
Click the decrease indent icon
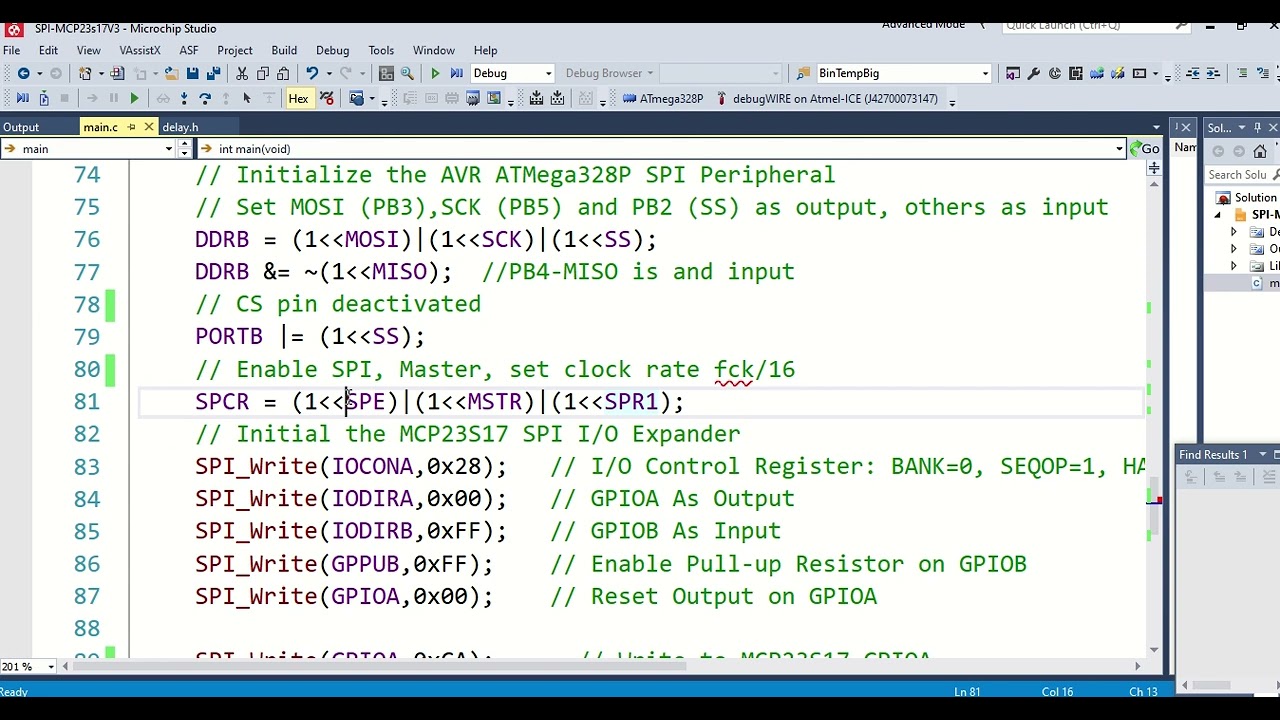(x=1193, y=73)
